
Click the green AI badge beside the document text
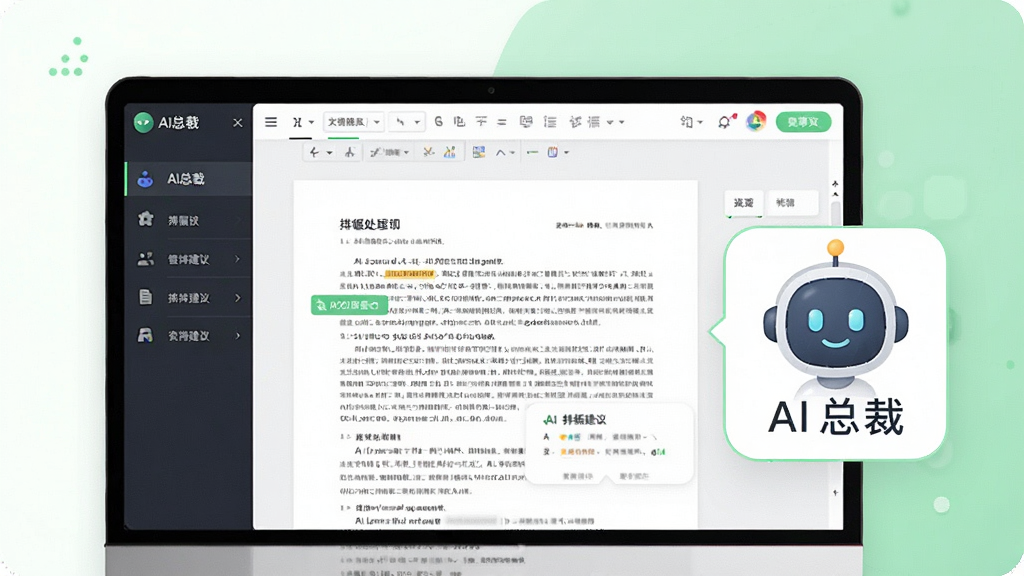tap(349, 305)
